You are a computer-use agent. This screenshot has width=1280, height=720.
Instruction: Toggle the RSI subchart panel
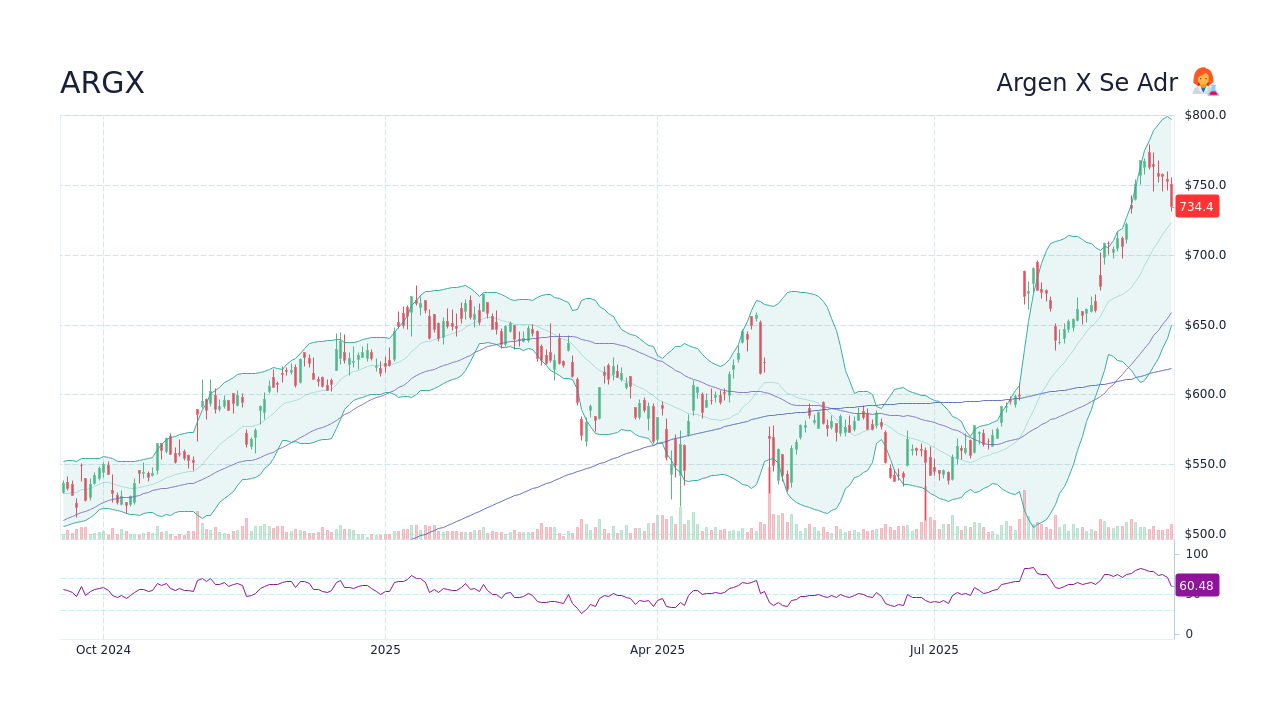pos(600,590)
